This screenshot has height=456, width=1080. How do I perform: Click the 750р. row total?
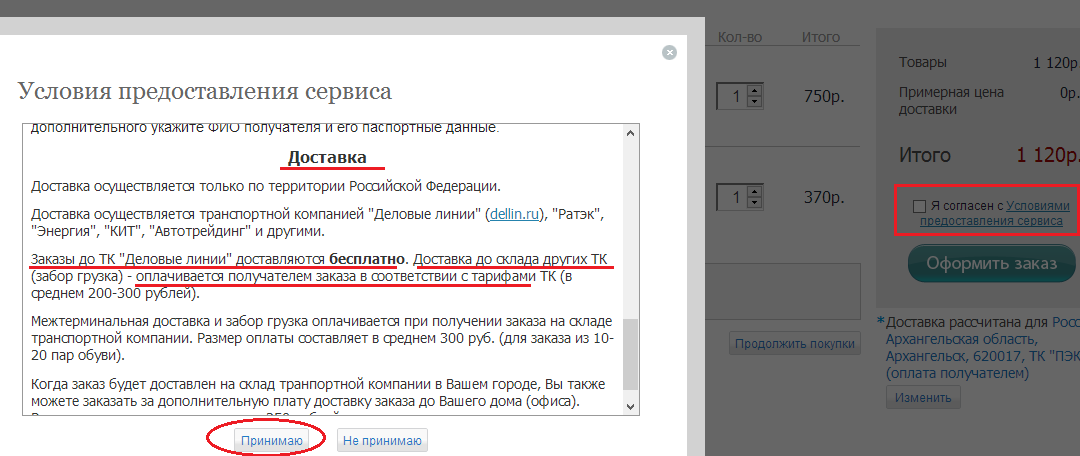(824, 96)
